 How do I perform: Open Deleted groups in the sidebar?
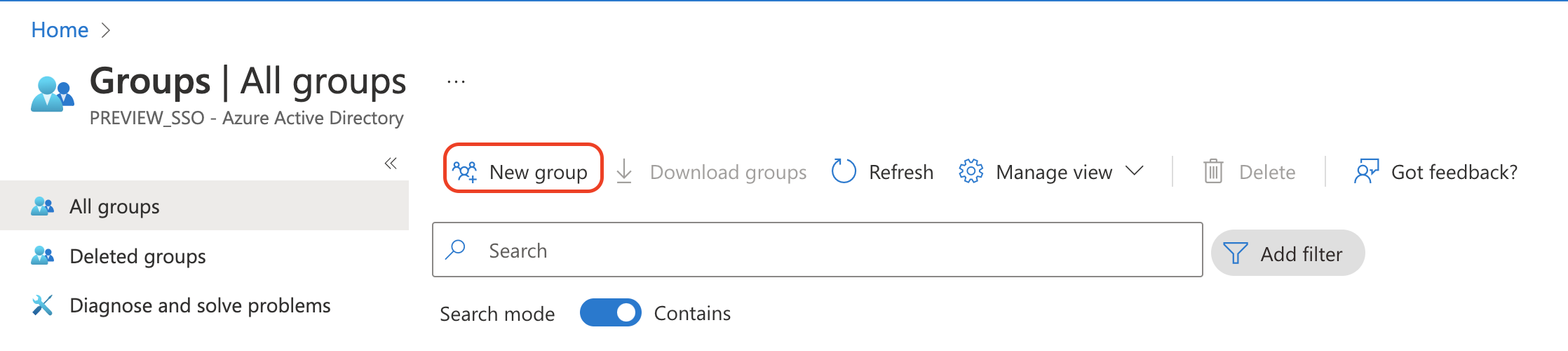point(137,256)
